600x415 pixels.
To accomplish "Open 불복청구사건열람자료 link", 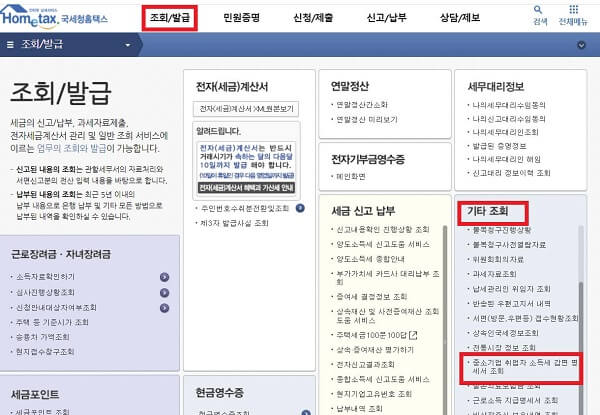I will click(509, 245).
